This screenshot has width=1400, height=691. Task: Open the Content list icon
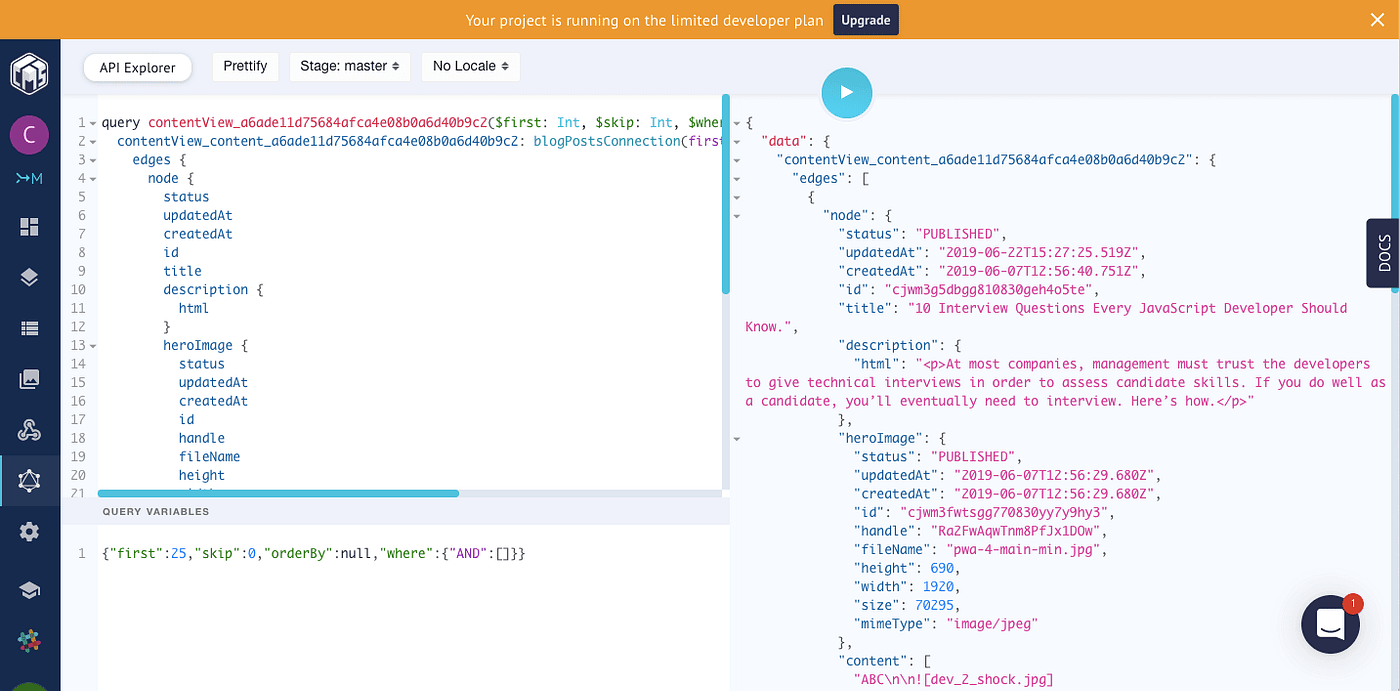point(29,328)
